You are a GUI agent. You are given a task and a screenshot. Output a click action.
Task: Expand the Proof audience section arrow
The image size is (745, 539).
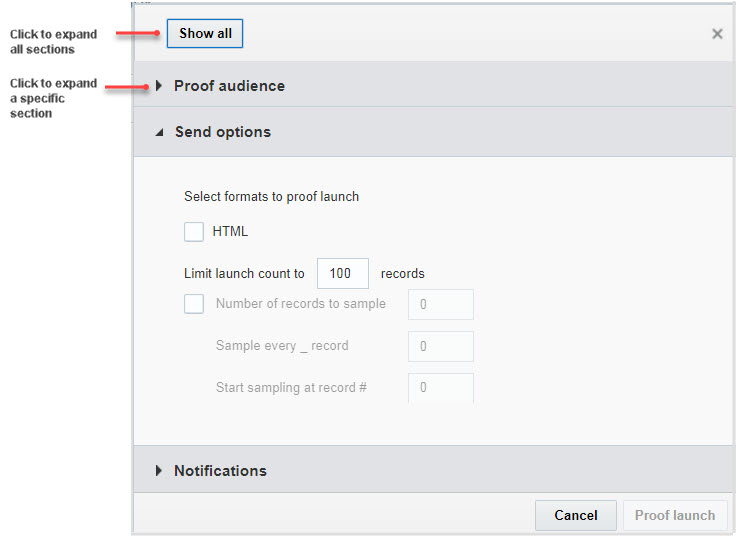point(159,86)
